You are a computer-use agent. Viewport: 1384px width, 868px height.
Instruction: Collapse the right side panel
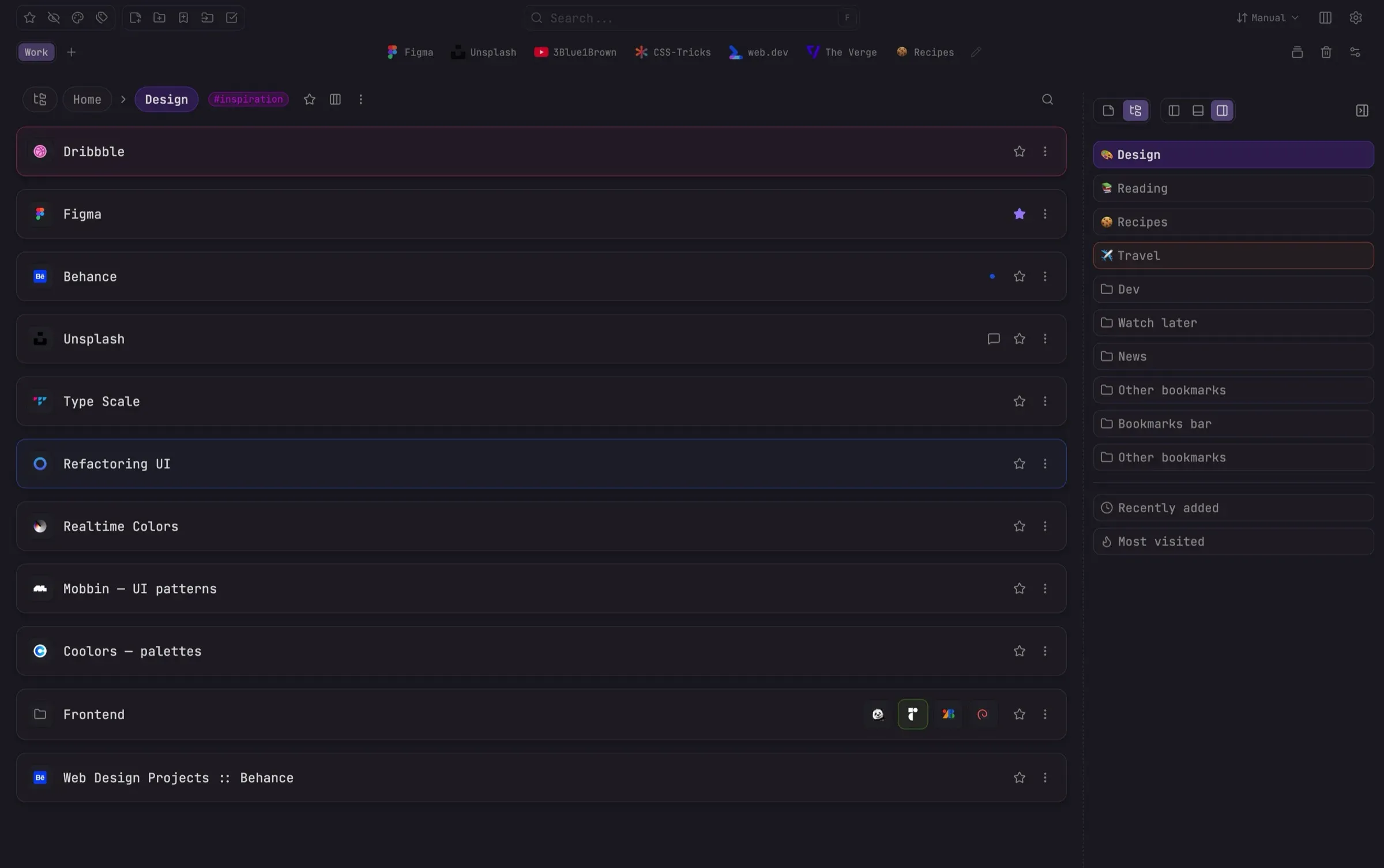tap(1362, 111)
